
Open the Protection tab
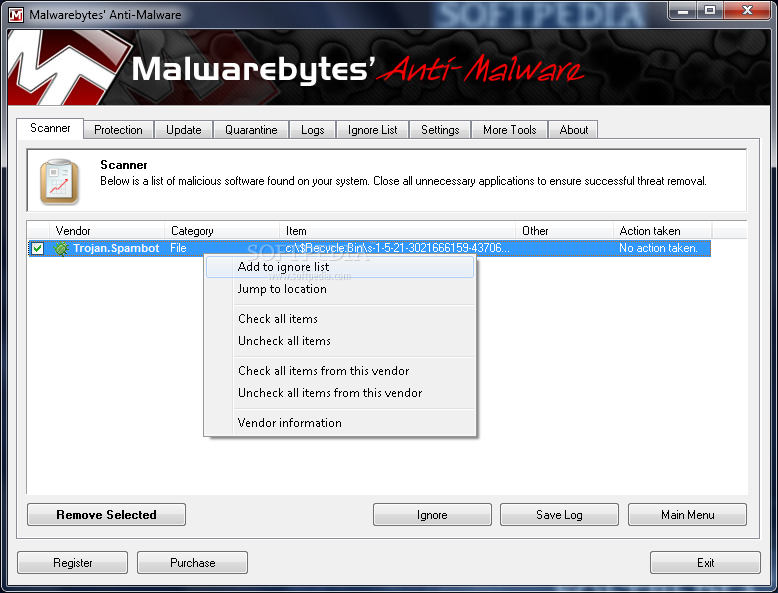click(118, 130)
